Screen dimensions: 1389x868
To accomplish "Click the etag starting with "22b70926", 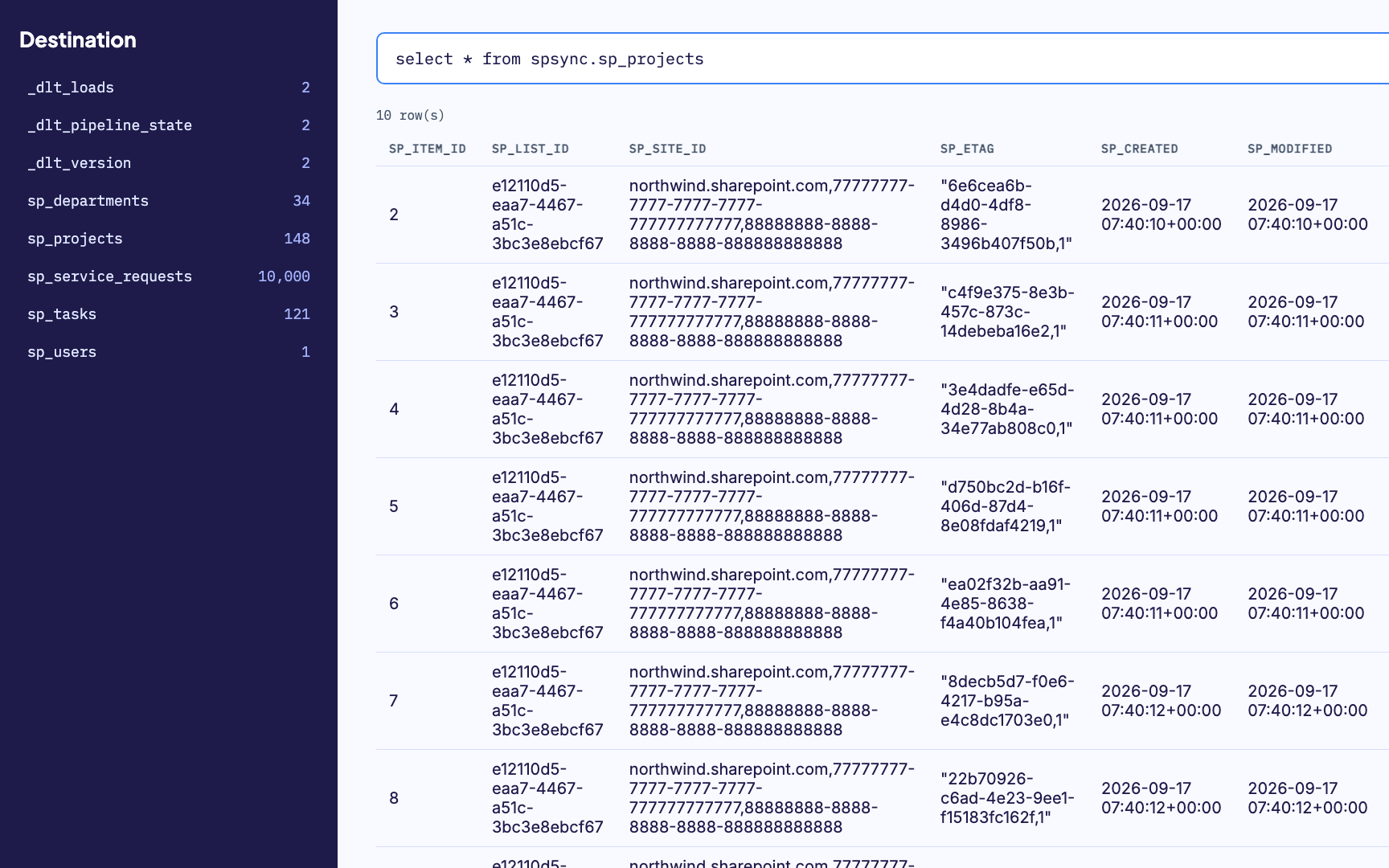I will 1007,798.
